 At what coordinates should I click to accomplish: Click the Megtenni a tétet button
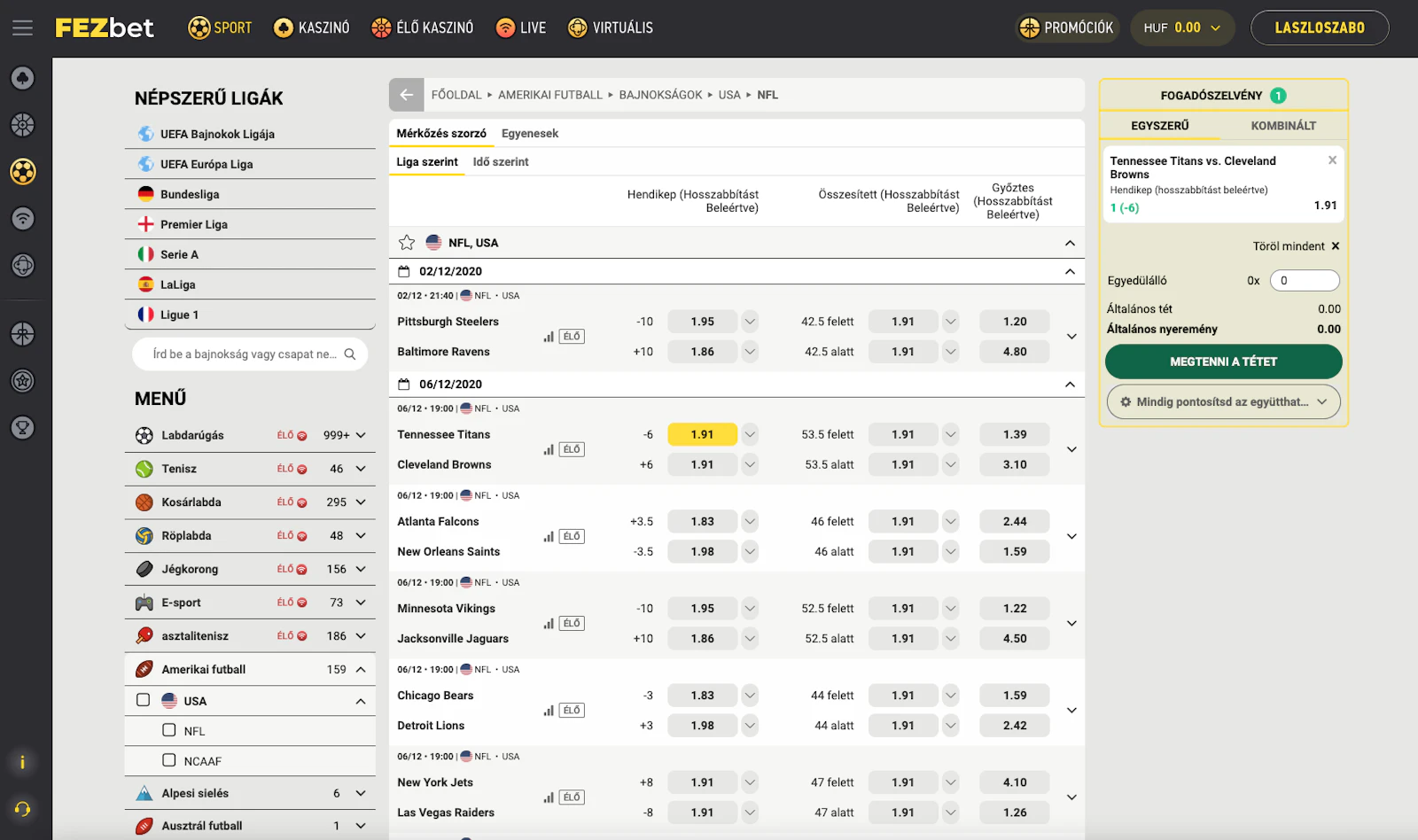1223,362
